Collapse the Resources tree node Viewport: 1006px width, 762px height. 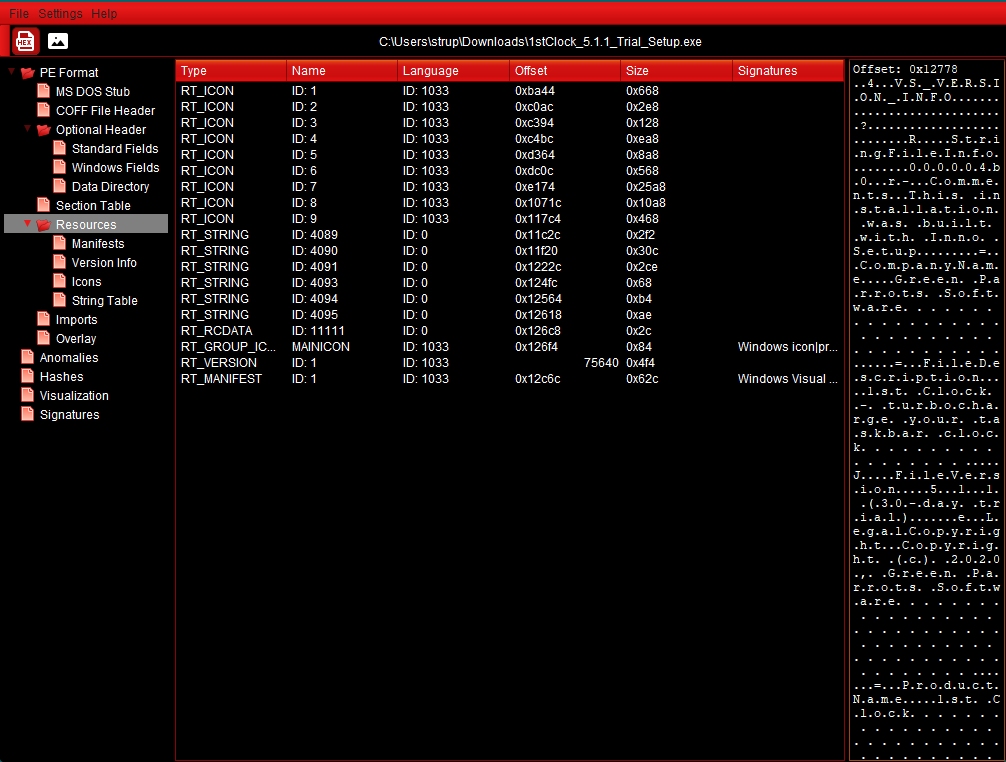28,223
